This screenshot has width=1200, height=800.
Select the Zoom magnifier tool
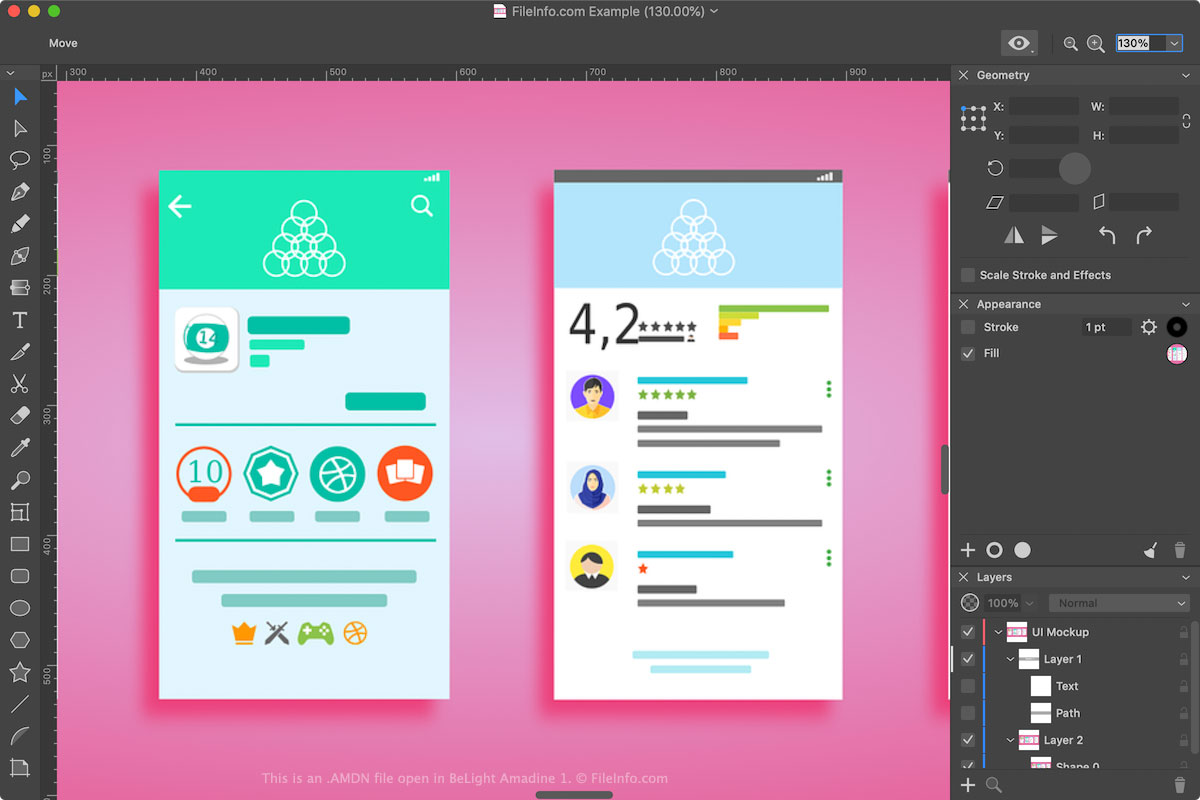pyautogui.click(x=20, y=480)
